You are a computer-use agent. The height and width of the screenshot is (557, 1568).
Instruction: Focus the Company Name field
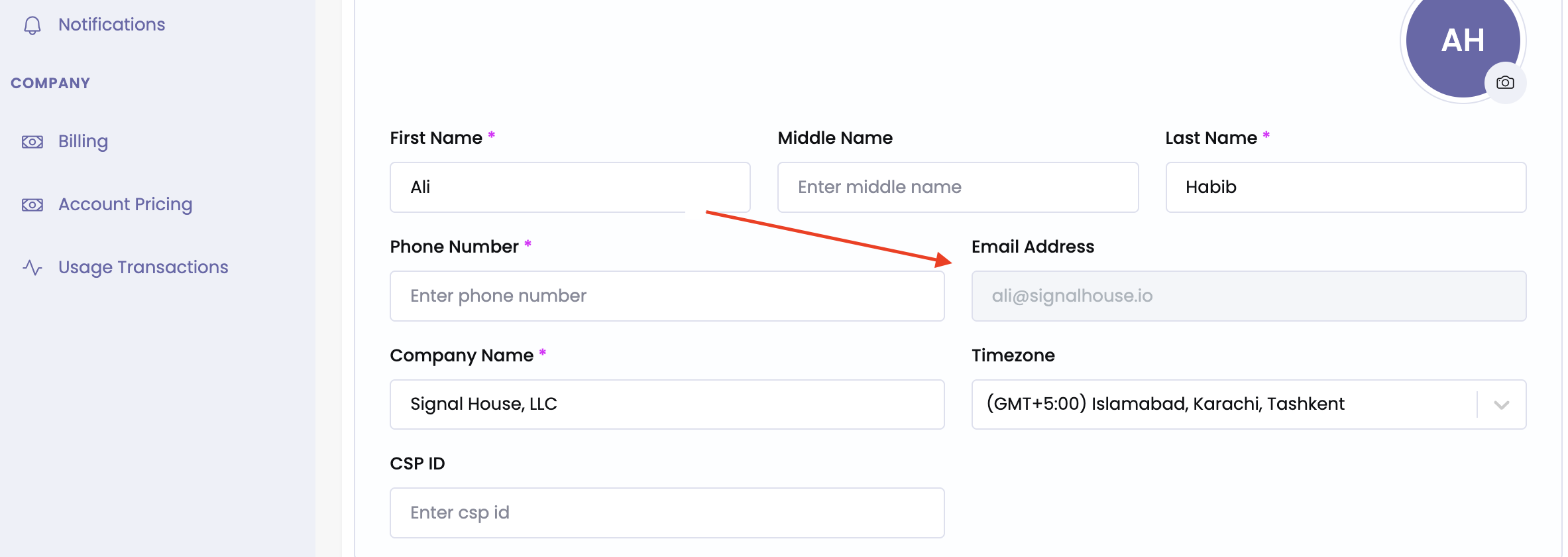[667, 404]
